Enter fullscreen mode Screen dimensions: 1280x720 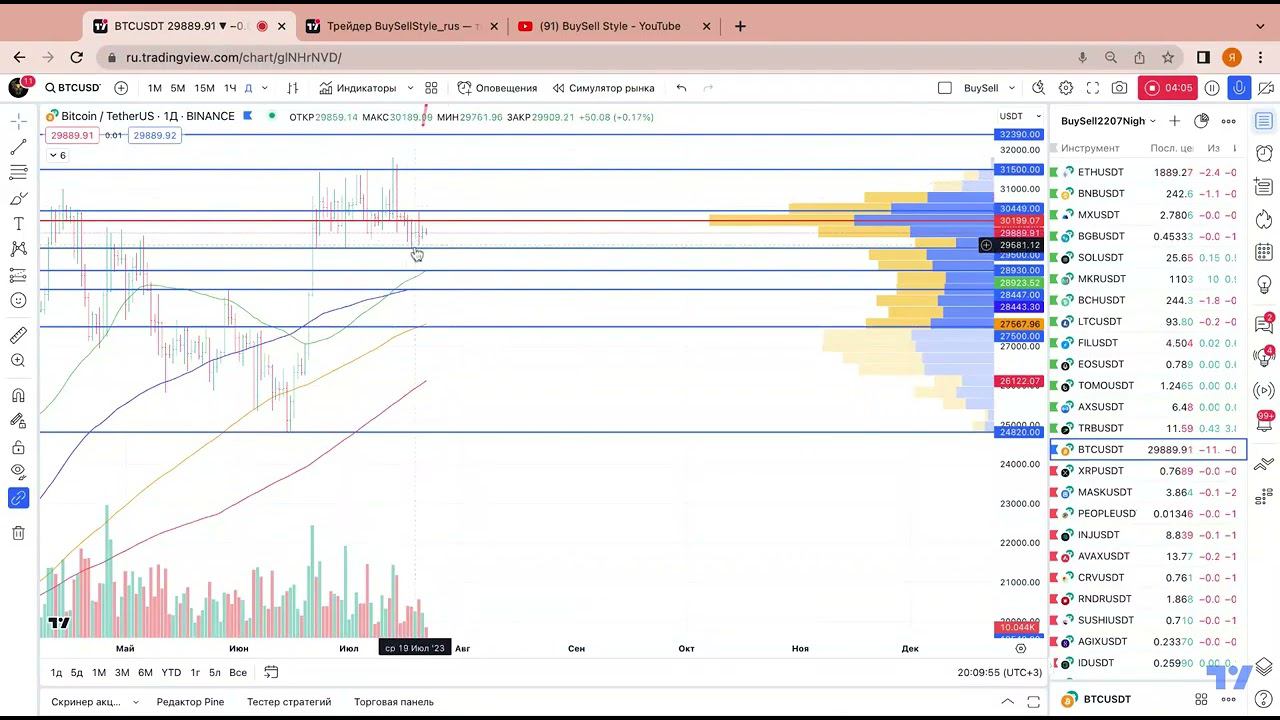pos(1093,88)
